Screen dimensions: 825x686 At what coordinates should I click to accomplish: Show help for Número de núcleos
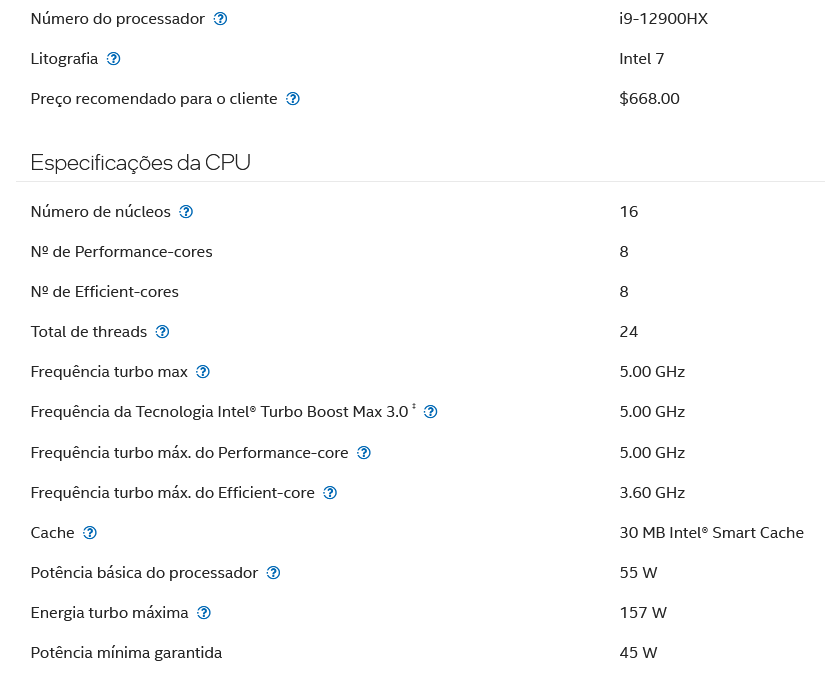(186, 212)
